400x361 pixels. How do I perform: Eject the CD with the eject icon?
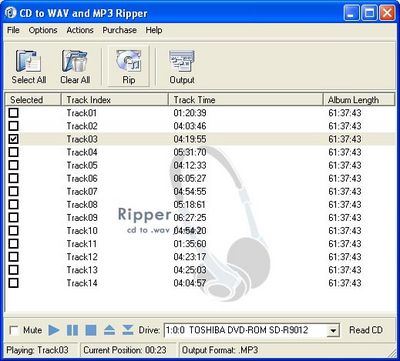(x=109, y=330)
